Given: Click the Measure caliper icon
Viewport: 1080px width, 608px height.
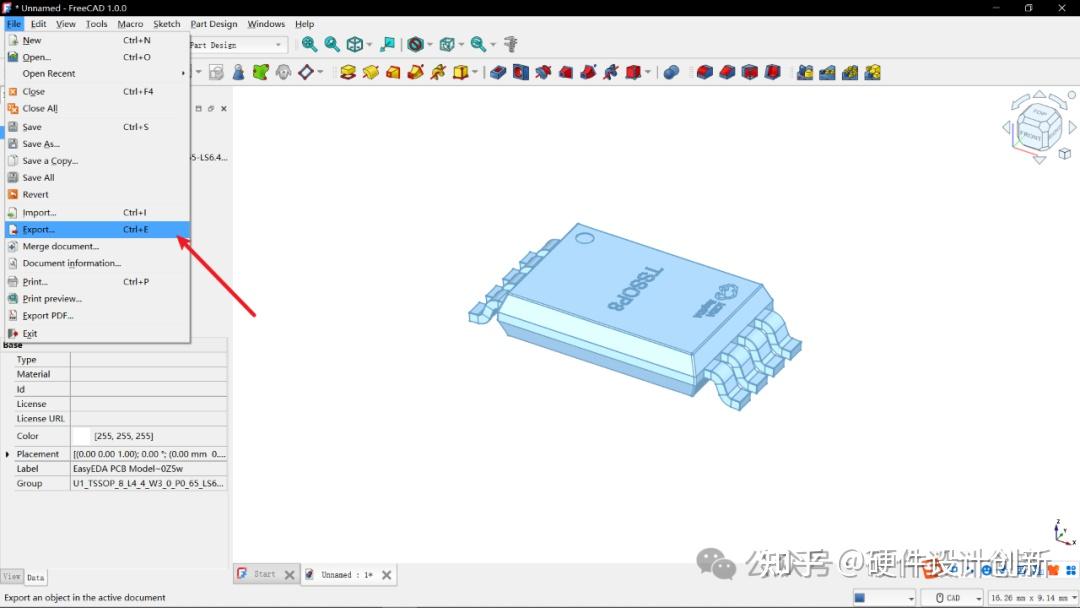Looking at the screenshot, I should coord(510,45).
